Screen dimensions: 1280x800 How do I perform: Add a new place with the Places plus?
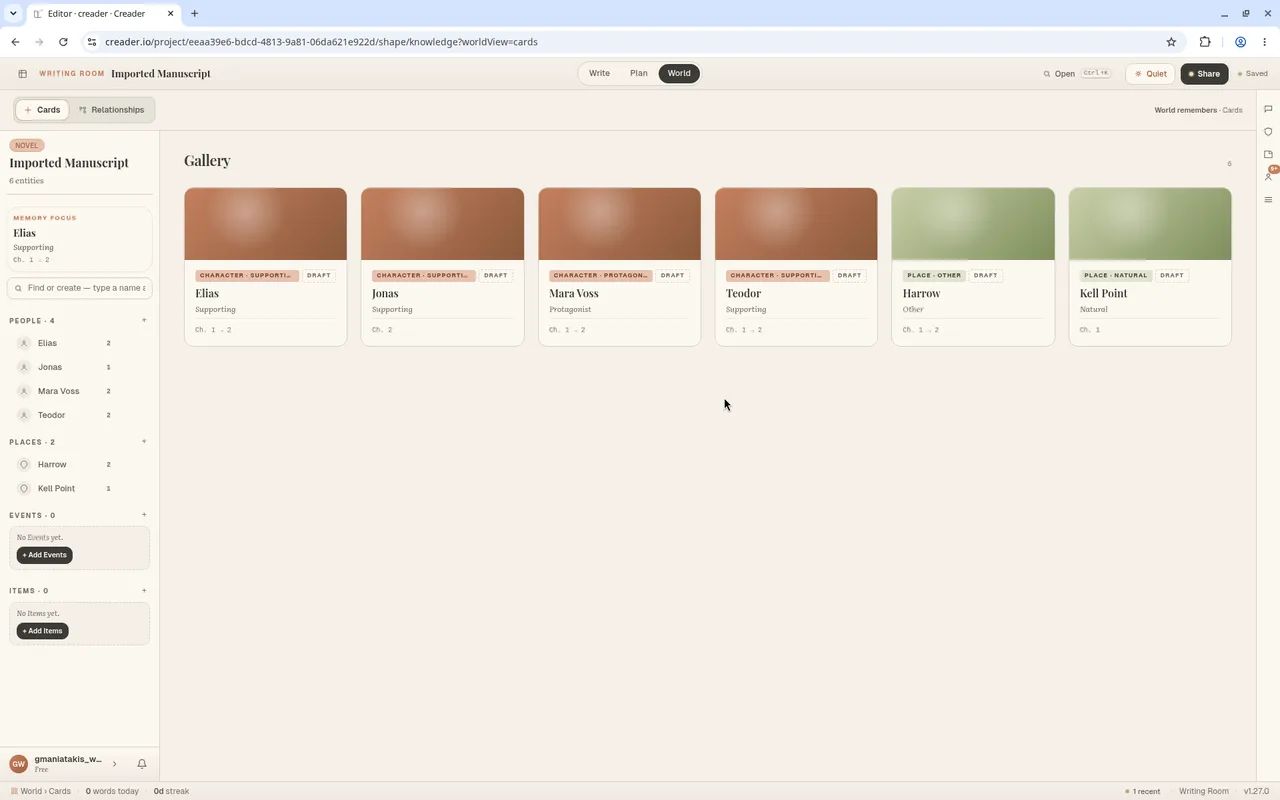[x=144, y=442]
